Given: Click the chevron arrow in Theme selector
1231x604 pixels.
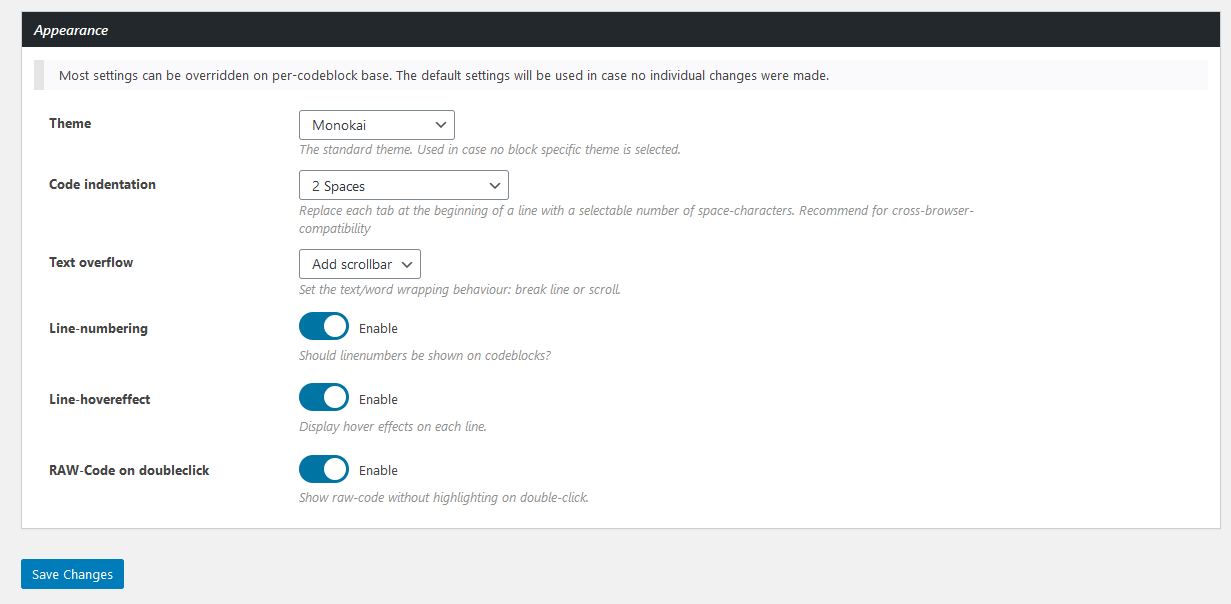Looking at the screenshot, I should [441, 125].
